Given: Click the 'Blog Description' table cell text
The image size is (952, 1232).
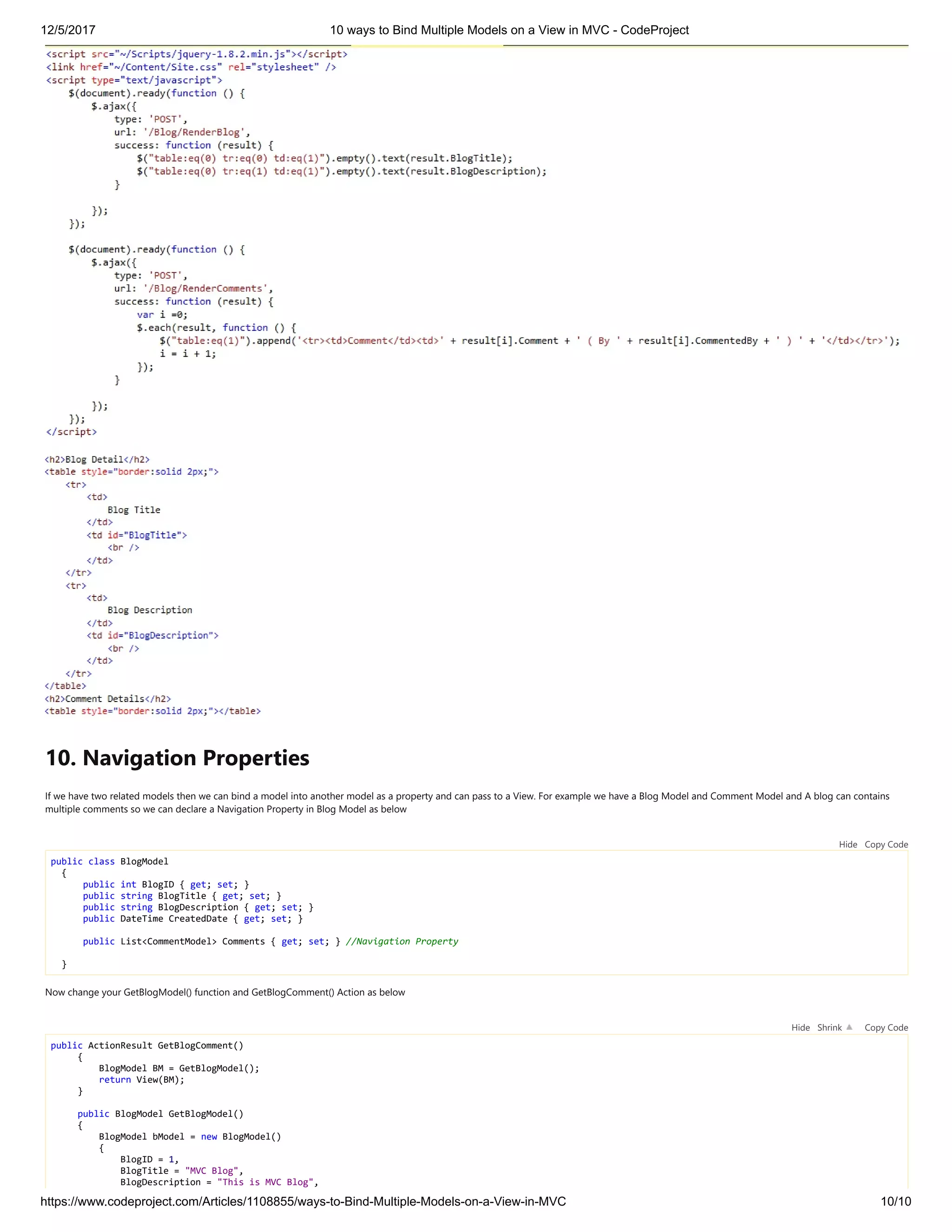Looking at the screenshot, I should coord(150,610).
